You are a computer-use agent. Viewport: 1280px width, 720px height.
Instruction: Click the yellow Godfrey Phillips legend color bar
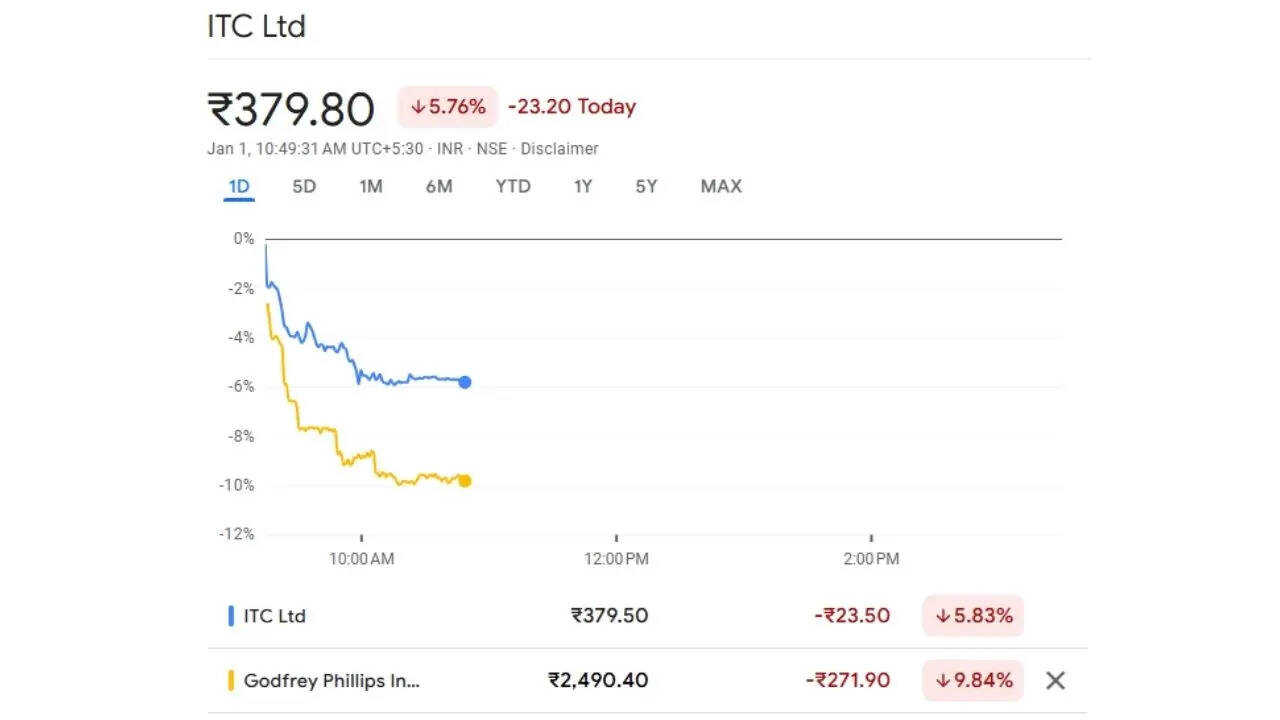[x=231, y=681]
